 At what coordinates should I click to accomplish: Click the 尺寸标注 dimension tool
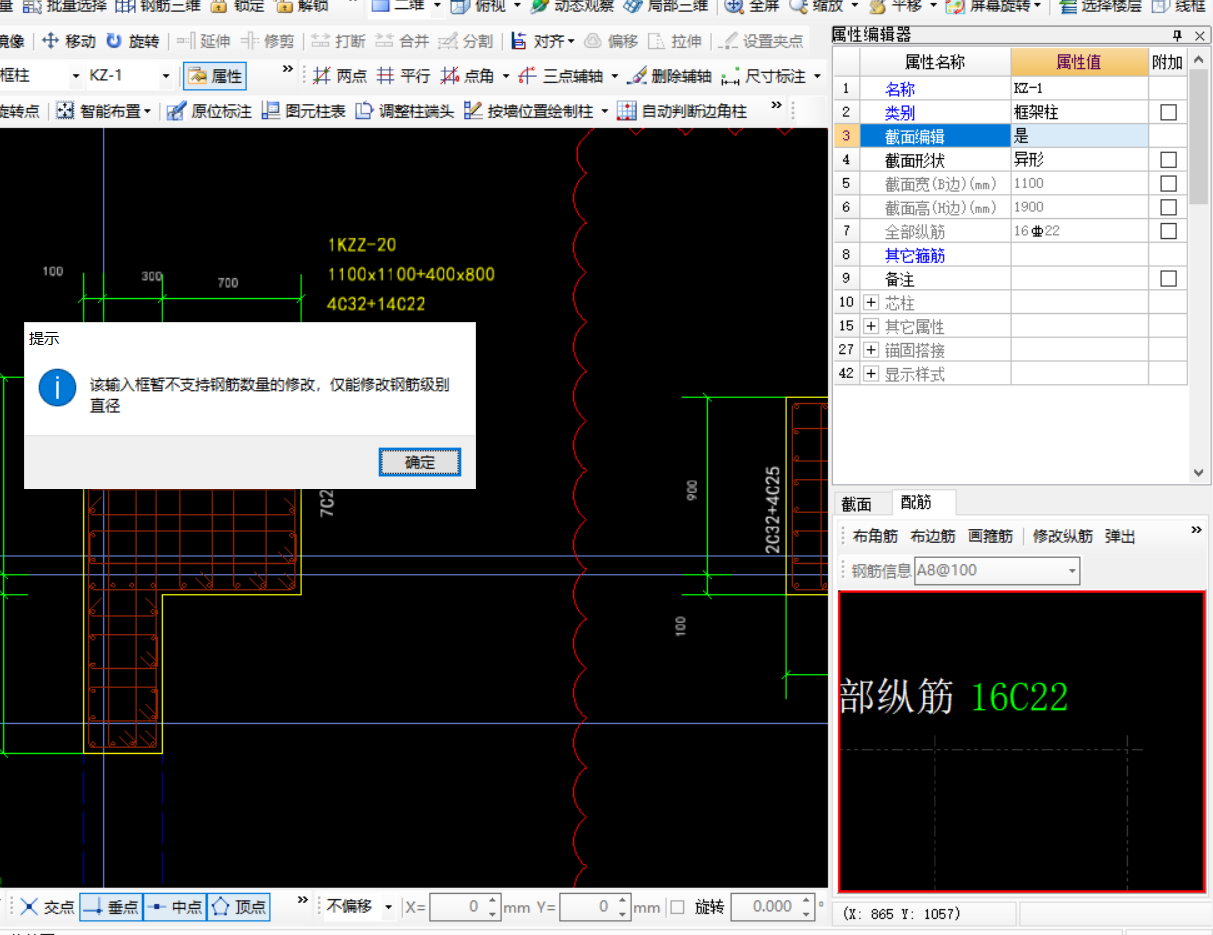click(764, 76)
